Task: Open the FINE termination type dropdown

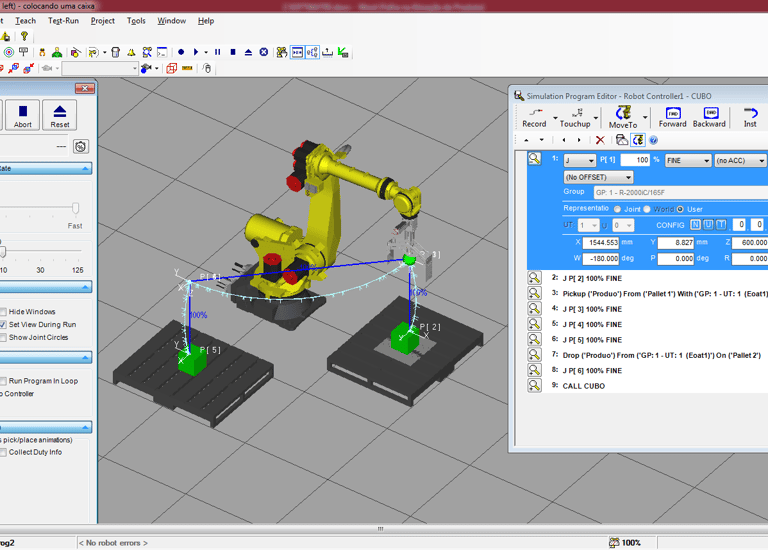Action: [x=688, y=160]
